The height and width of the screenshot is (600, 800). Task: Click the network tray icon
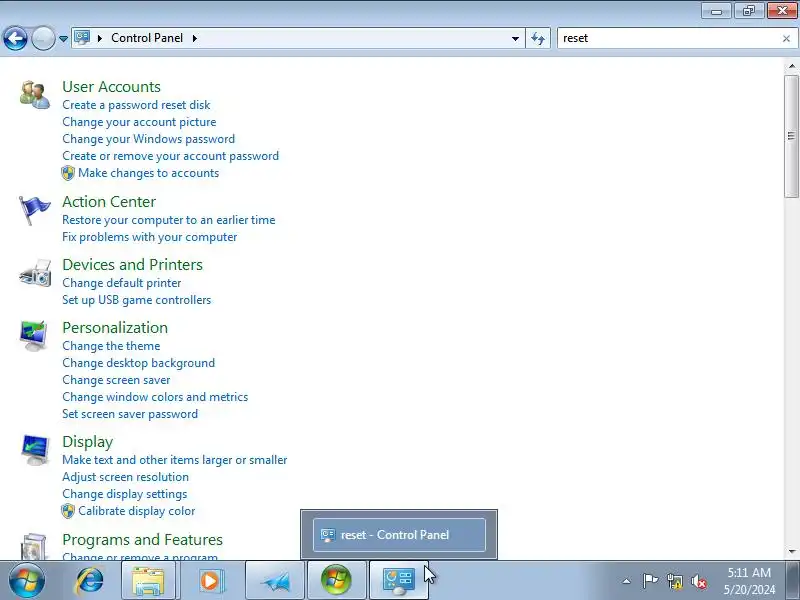(674, 581)
